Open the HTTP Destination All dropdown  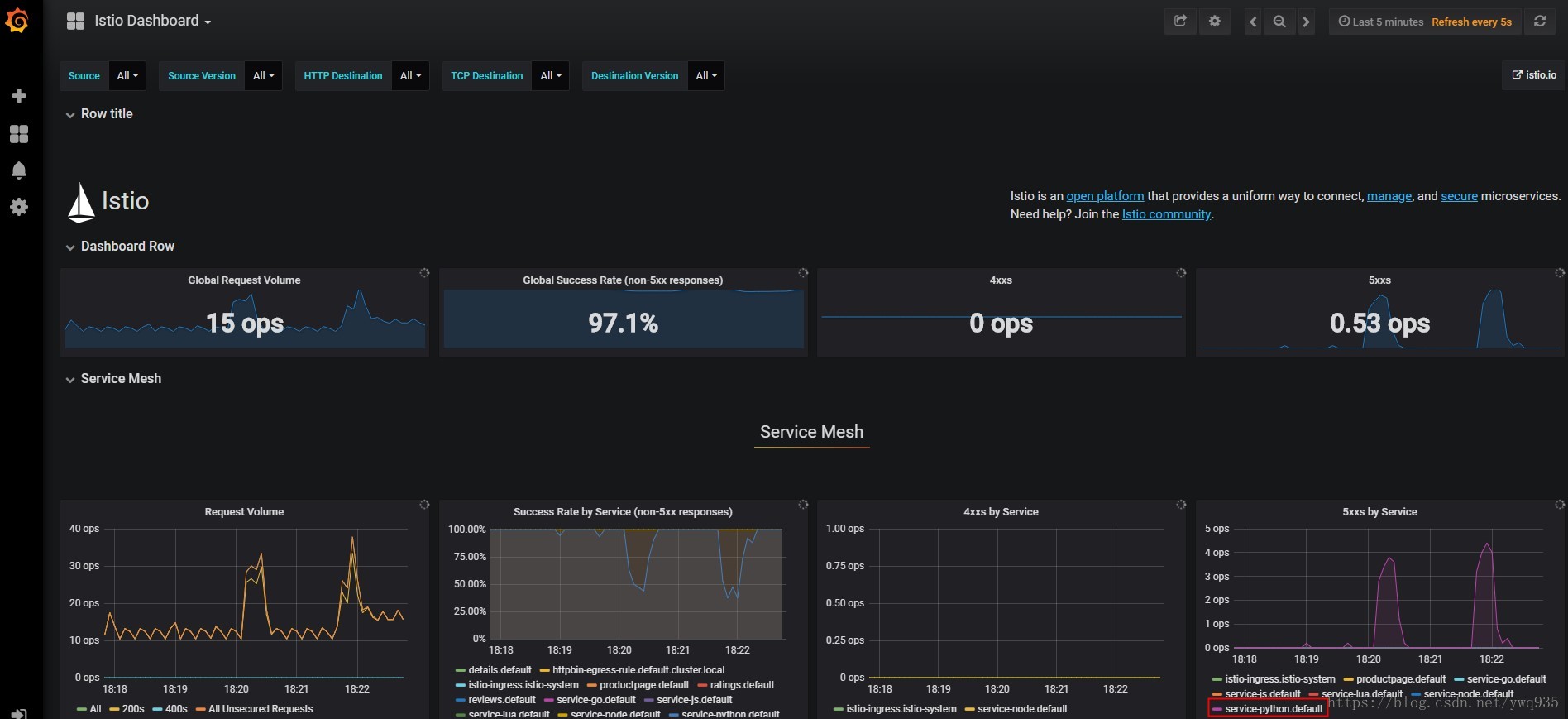click(x=410, y=75)
